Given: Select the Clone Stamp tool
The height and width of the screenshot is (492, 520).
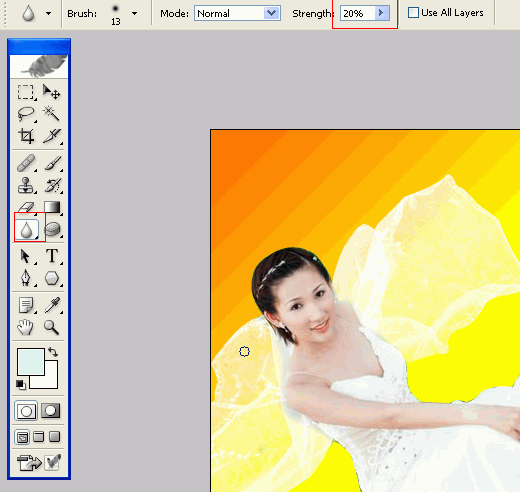Looking at the screenshot, I should tap(26, 185).
